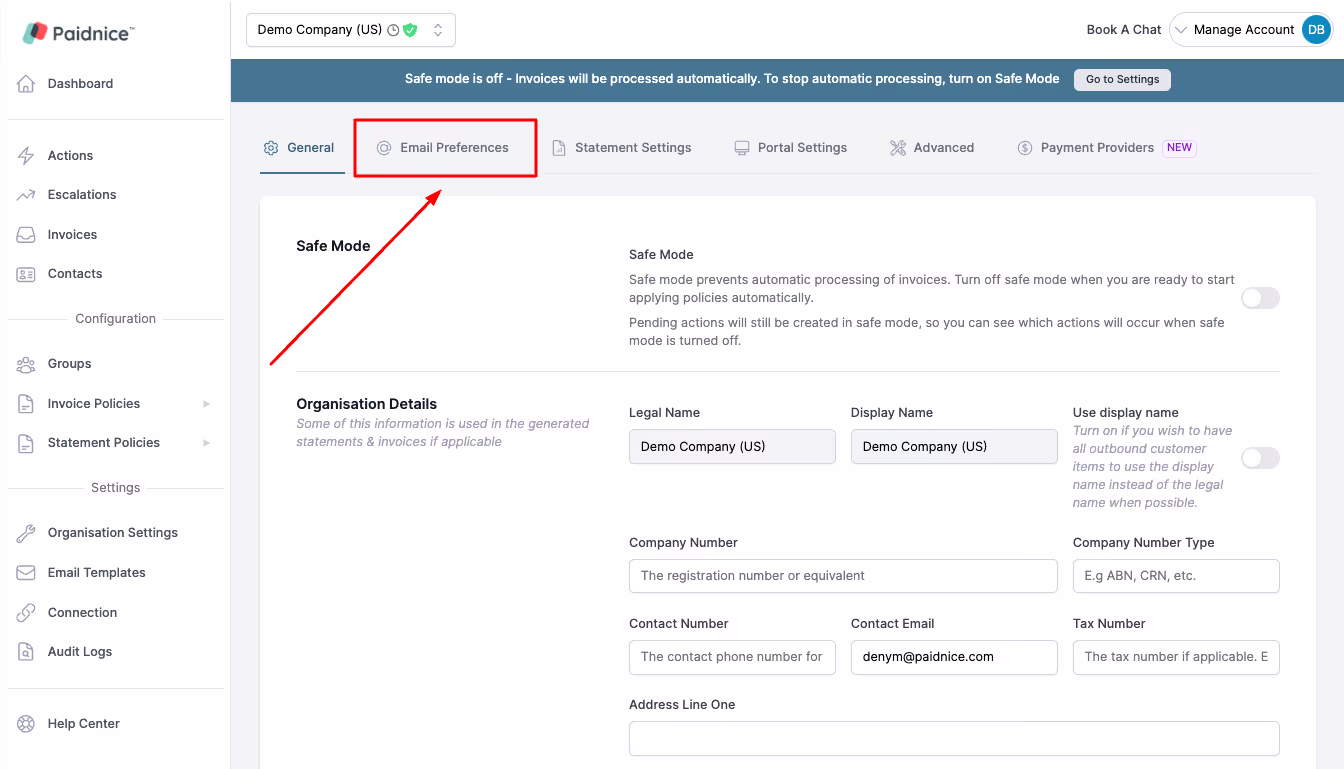
Task: Click the Go to Settings button
Action: click(x=1122, y=80)
